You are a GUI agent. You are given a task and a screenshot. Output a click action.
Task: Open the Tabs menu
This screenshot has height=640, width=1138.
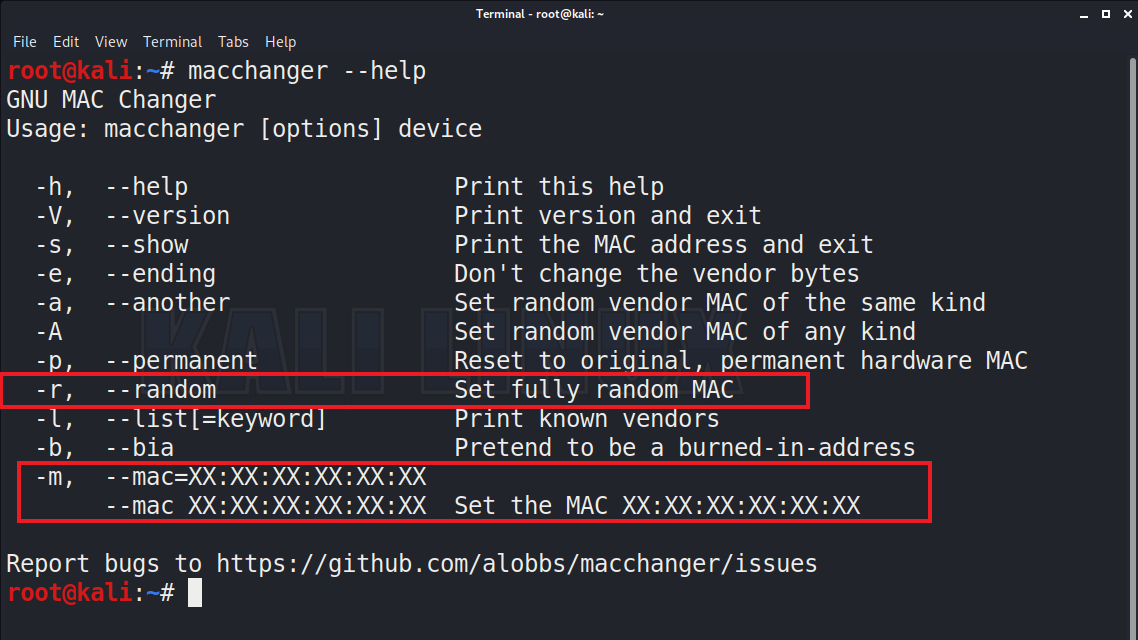pyautogui.click(x=233, y=42)
